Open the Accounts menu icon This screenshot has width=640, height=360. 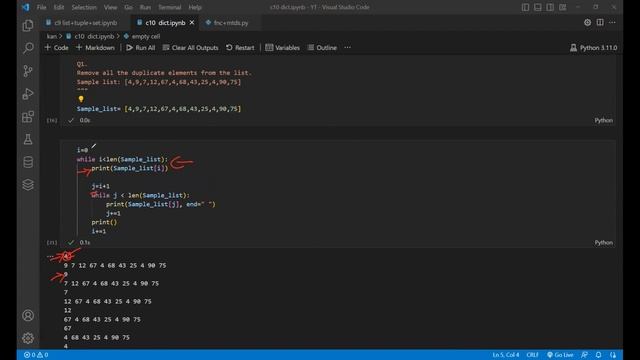tap(28, 316)
